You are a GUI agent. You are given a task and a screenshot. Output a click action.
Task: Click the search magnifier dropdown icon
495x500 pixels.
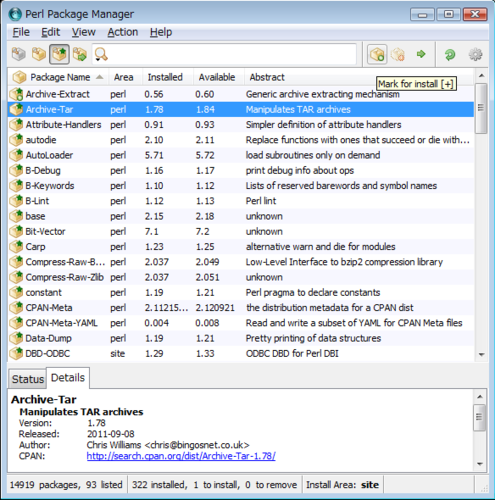101,54
